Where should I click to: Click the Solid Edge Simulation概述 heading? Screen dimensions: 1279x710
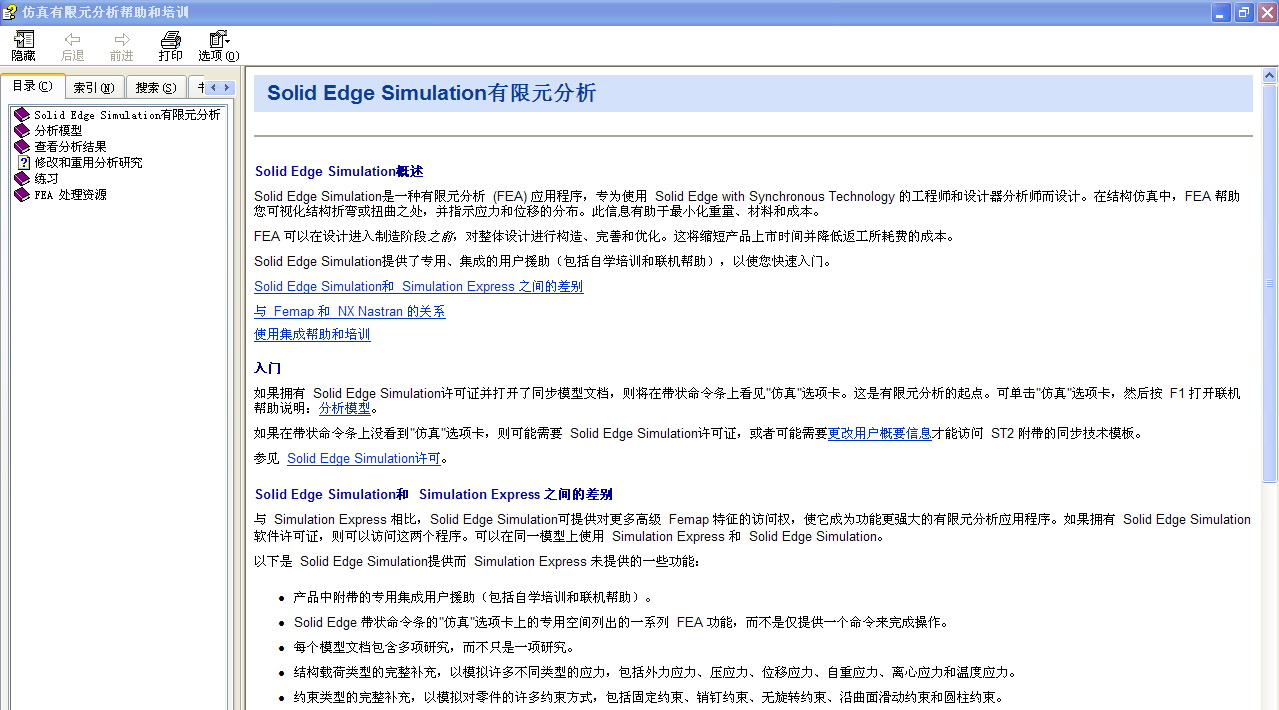[339, 172]
